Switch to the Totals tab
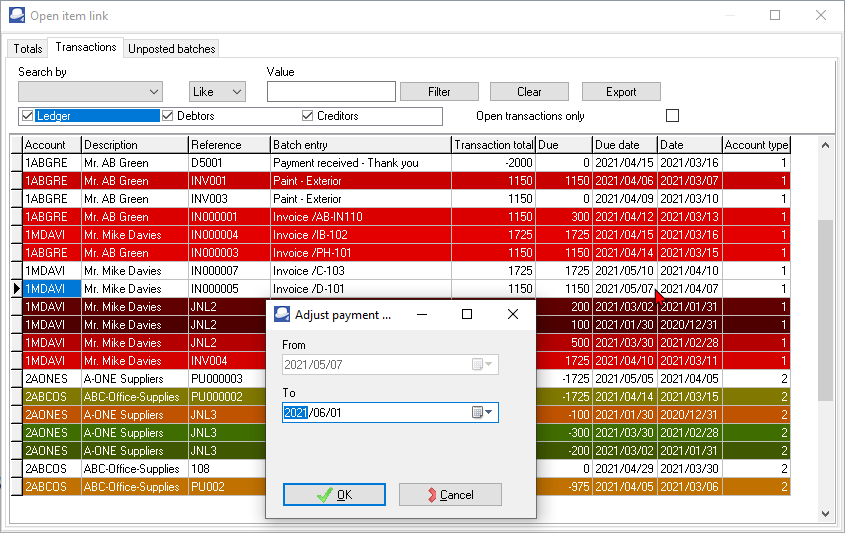 click(x=28, y=49)
